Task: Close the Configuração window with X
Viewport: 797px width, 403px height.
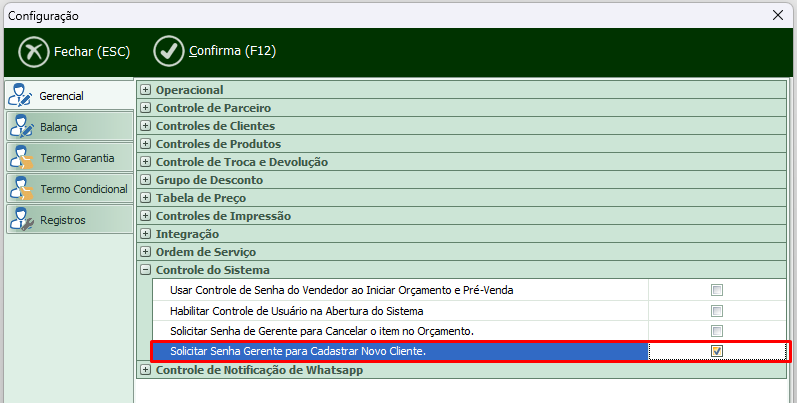Action: pos(779,16)
